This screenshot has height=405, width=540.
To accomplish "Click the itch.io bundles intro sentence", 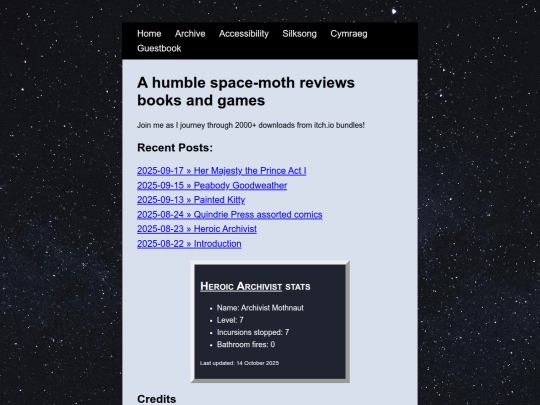I will pyautogui.click(x=251, y=125).
